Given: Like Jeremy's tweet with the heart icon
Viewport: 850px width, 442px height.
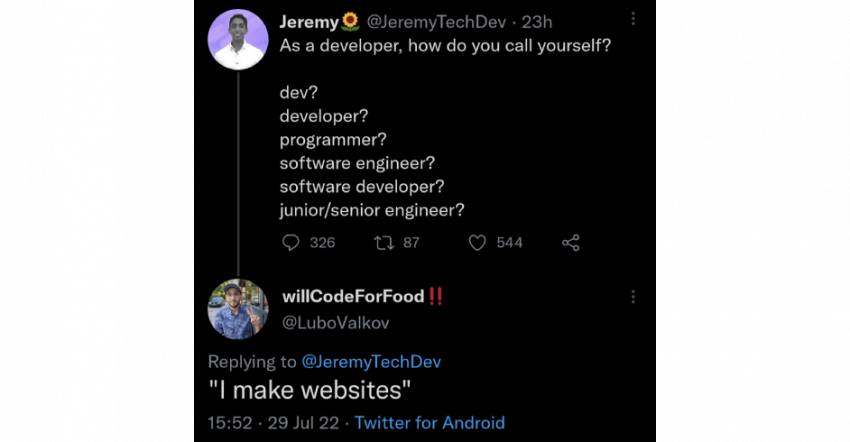Looking at the screenshot, I should click(477, 243).
